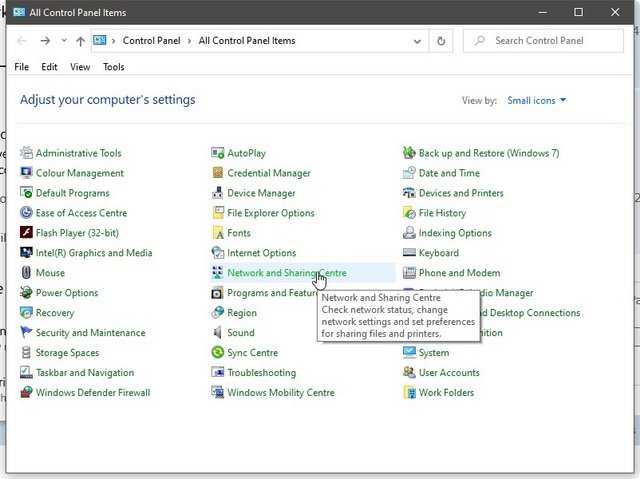This screenshot has height=479, width=640.
Task: Click the Indexing Options icon
Action: [x=409, y=233]
